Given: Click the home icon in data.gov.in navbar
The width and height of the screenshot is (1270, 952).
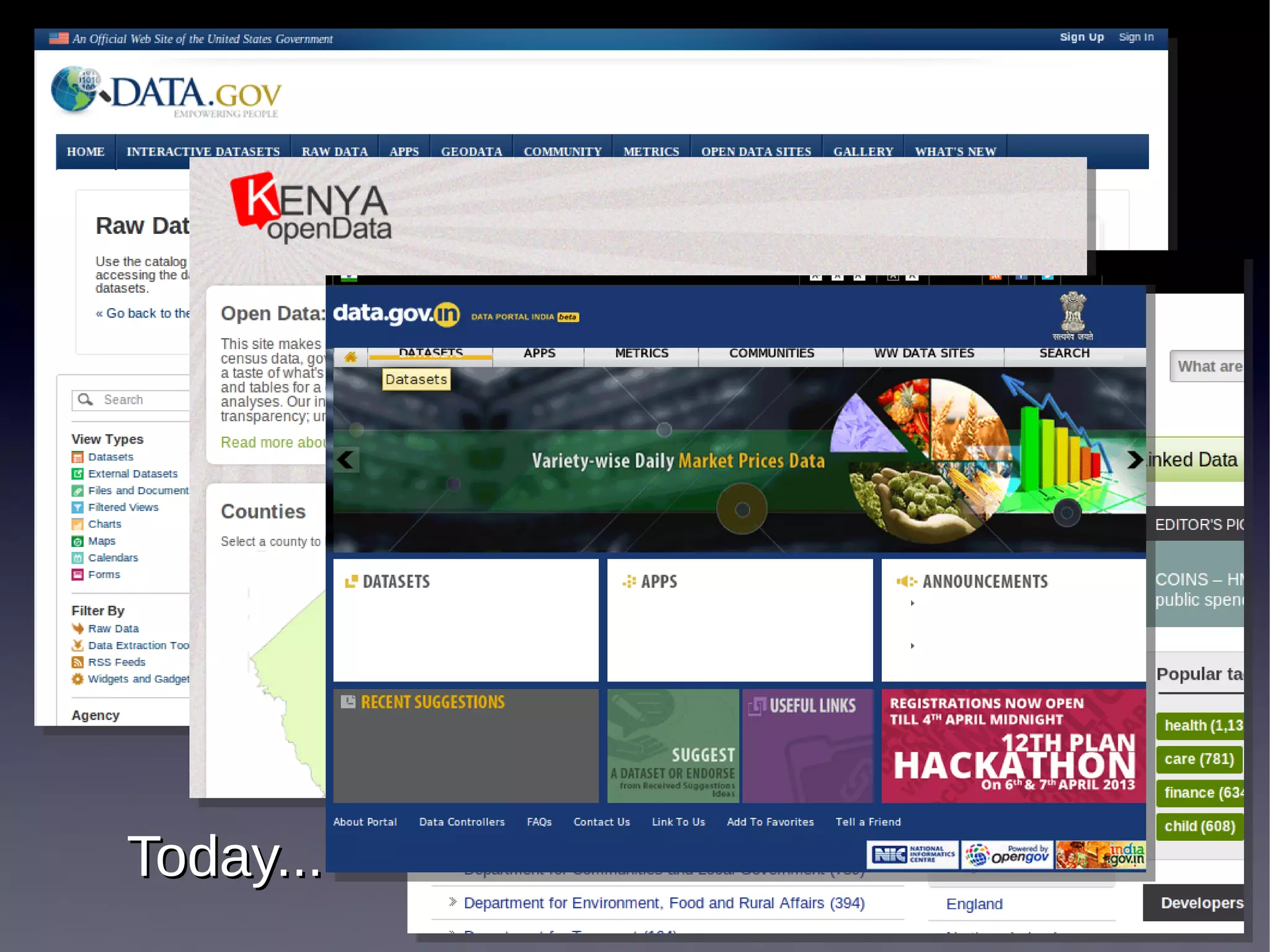Looking at the screenshot, I should click(x=350, y=357).
